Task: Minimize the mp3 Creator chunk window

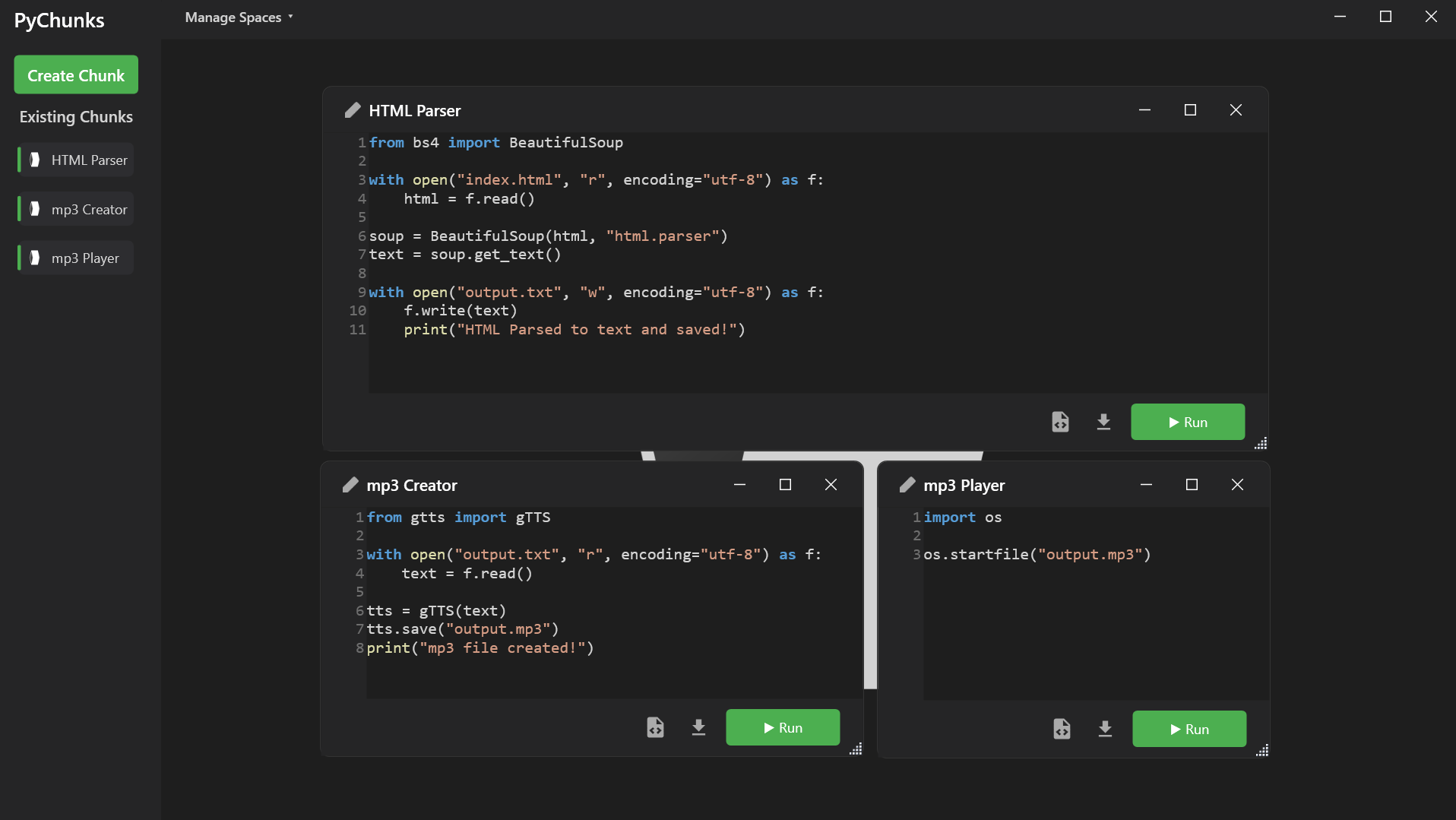Action: 739,485
